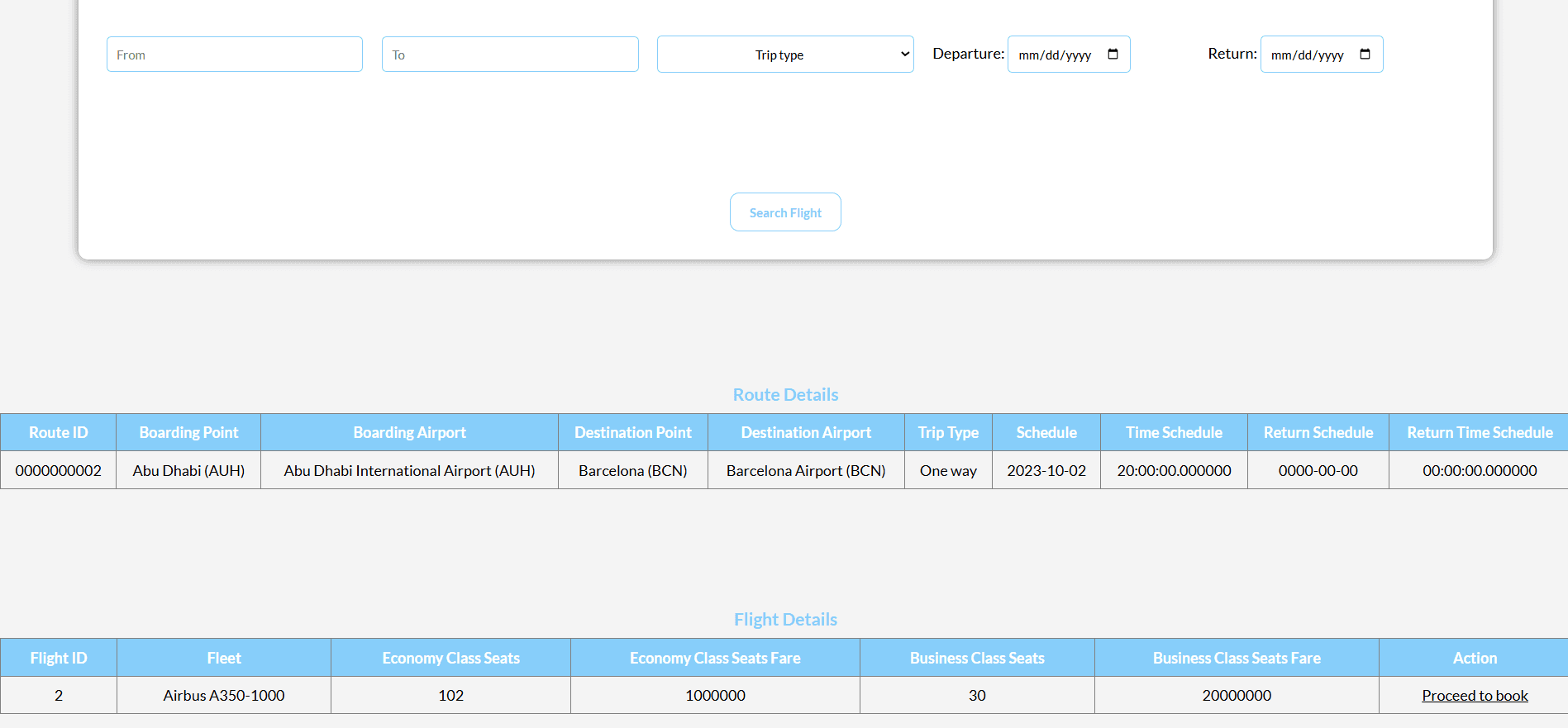Click the From input field

235,55
